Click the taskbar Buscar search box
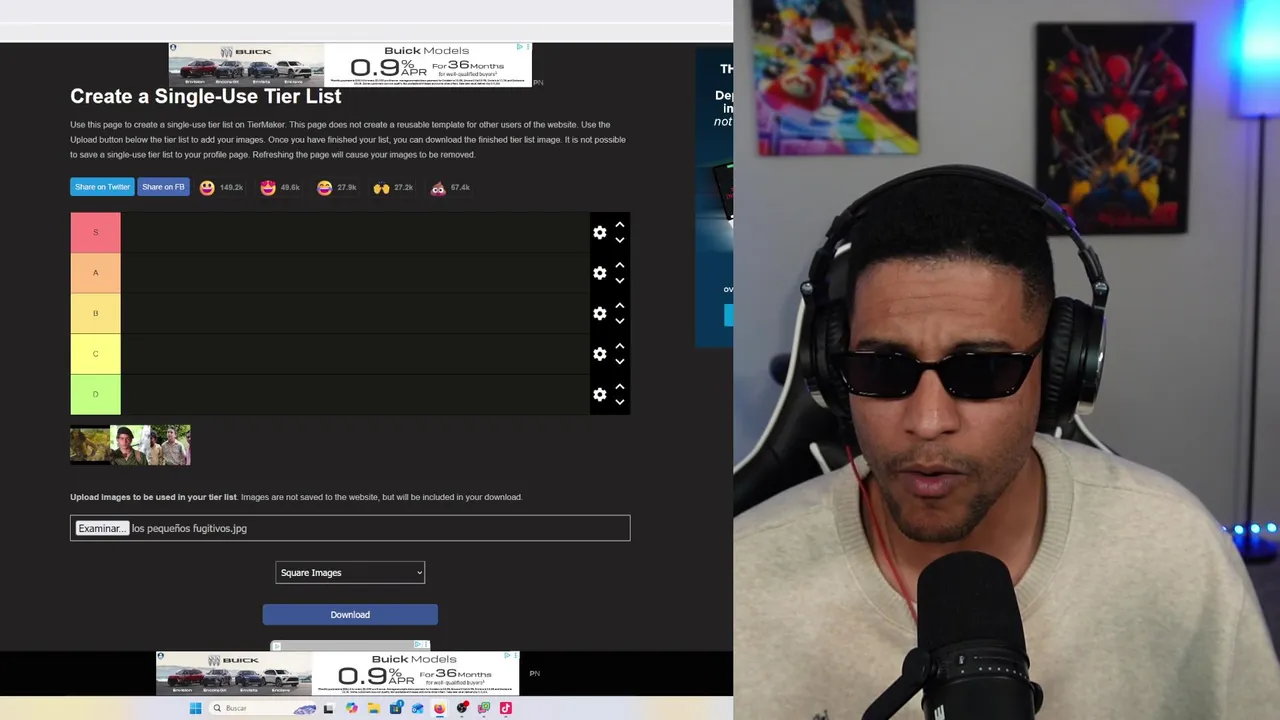The height and width of the screenshot is (720, 1280). (263, 708)
